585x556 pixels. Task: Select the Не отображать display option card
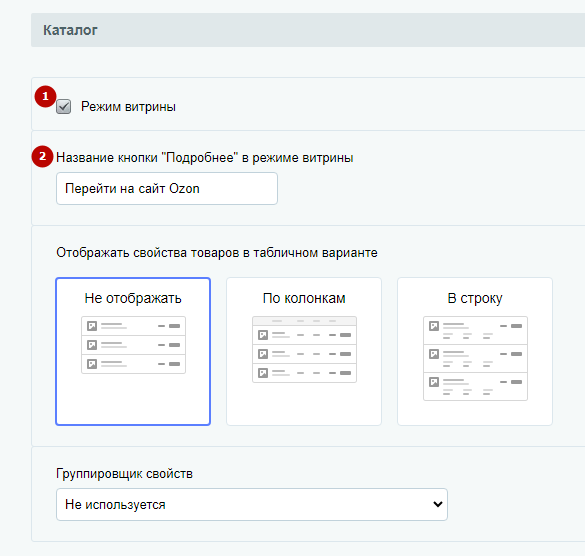(133, 351)
